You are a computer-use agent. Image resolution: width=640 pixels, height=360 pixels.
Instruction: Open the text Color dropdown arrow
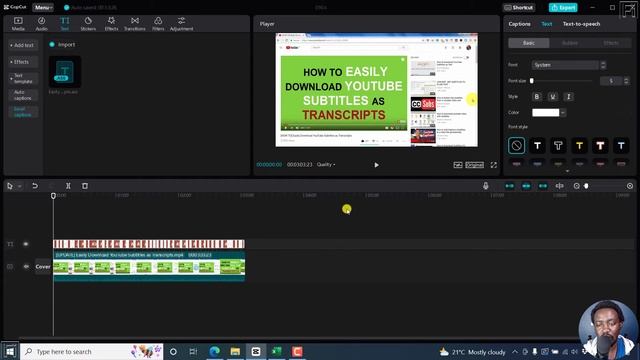(563, 112)
